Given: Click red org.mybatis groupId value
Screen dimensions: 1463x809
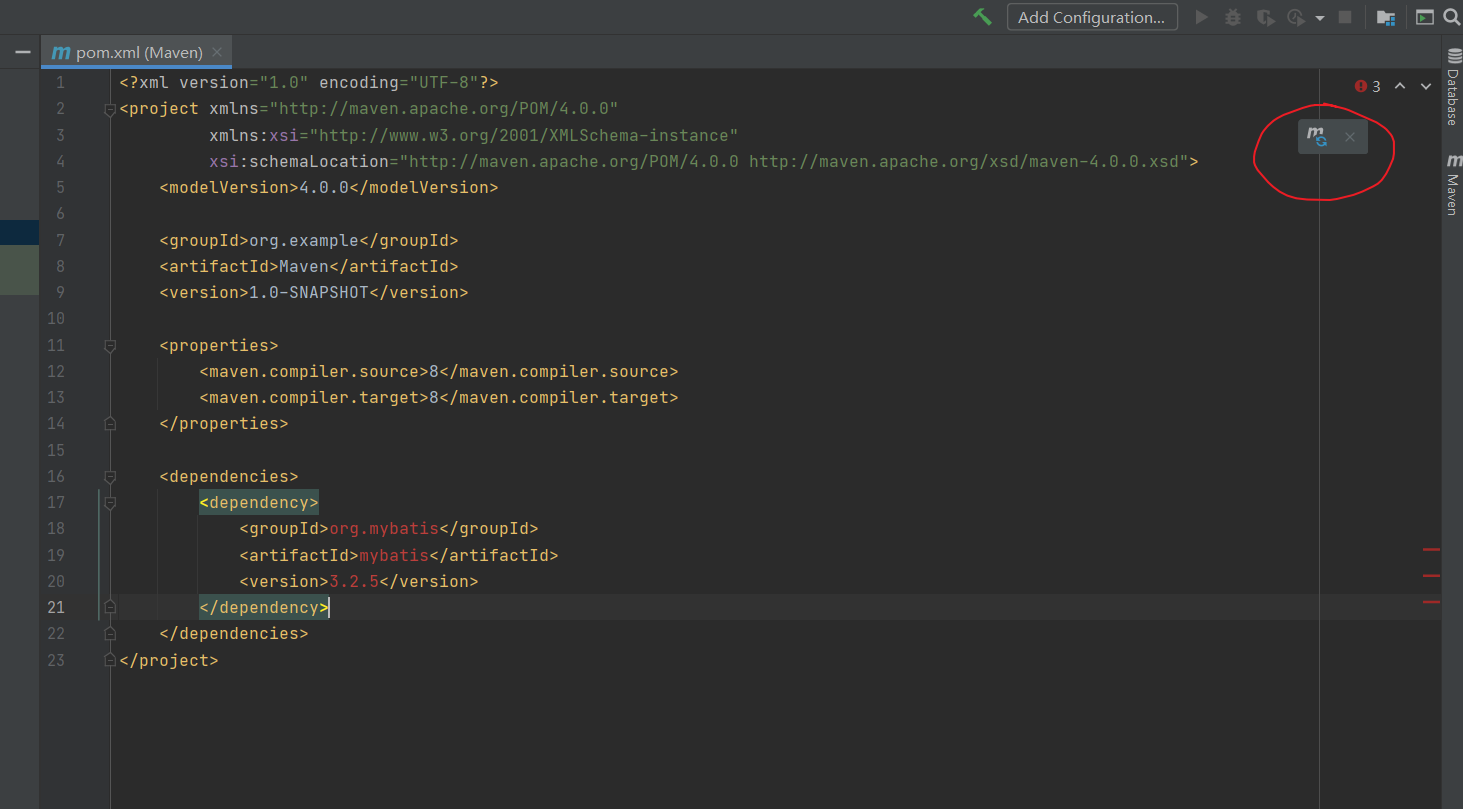Looking at the screenshot, I should [x=384, y=528].
